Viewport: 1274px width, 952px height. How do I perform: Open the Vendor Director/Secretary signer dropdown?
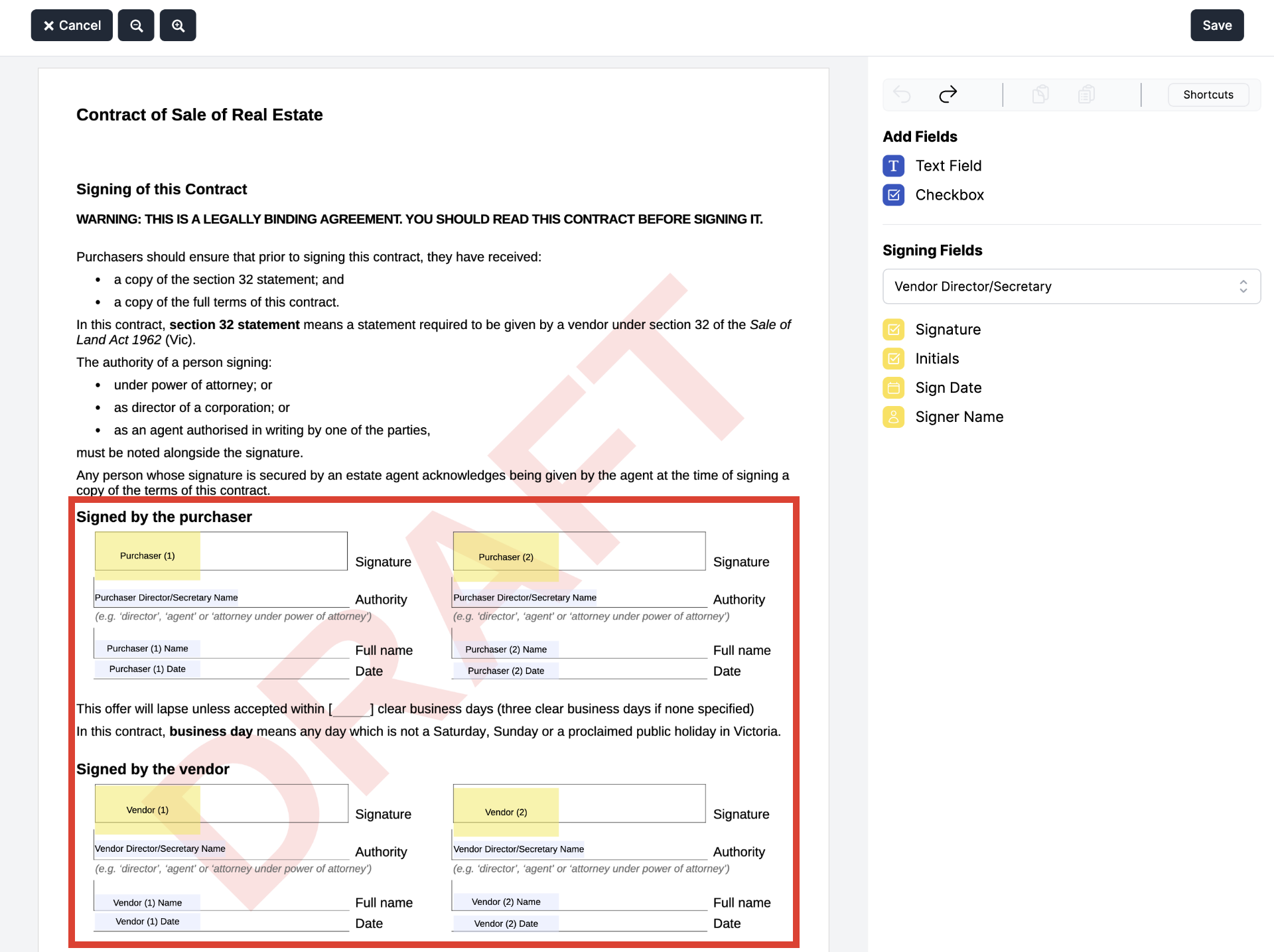click(1071, 287)
